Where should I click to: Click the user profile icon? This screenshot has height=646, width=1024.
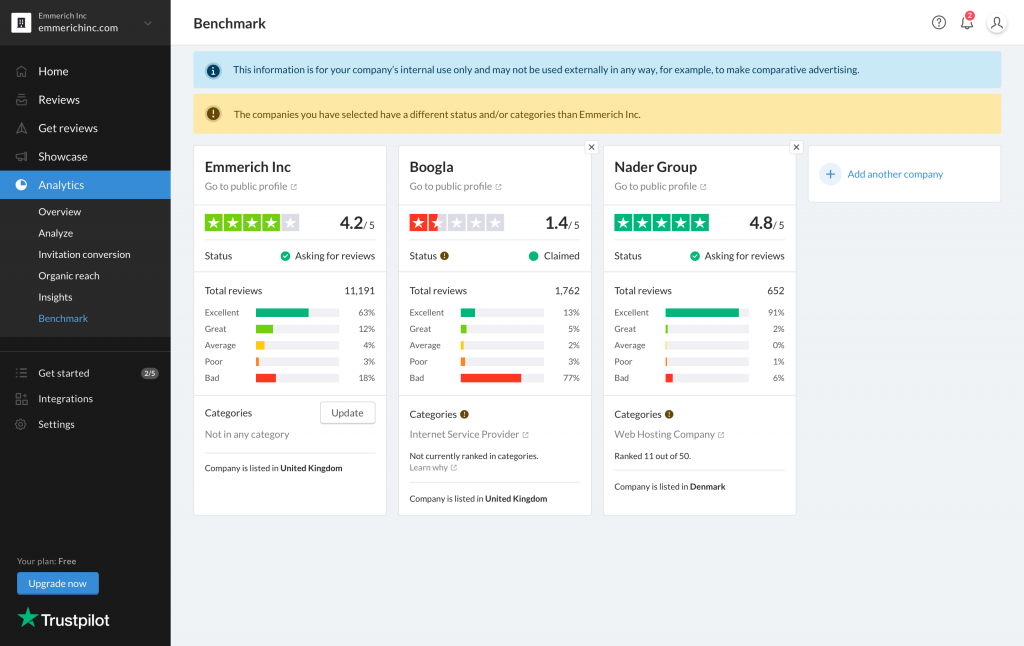(x=996, y=23)
